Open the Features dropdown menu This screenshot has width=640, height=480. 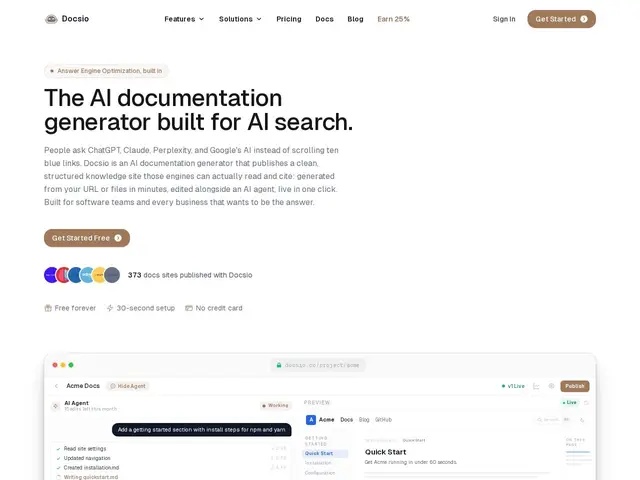(x=184, y=19)
